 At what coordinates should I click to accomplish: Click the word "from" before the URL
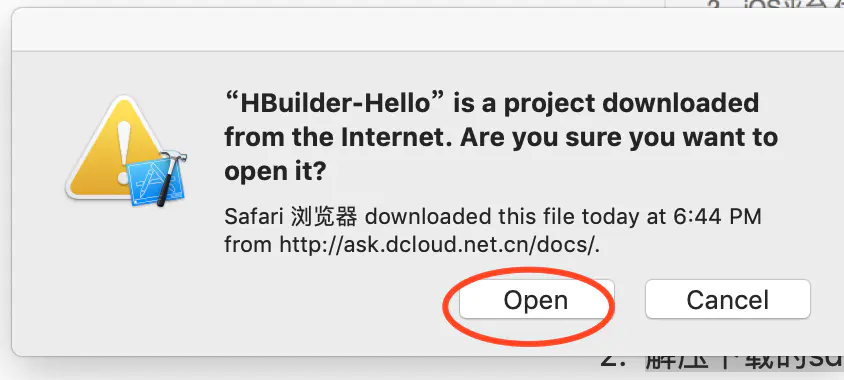249,245
